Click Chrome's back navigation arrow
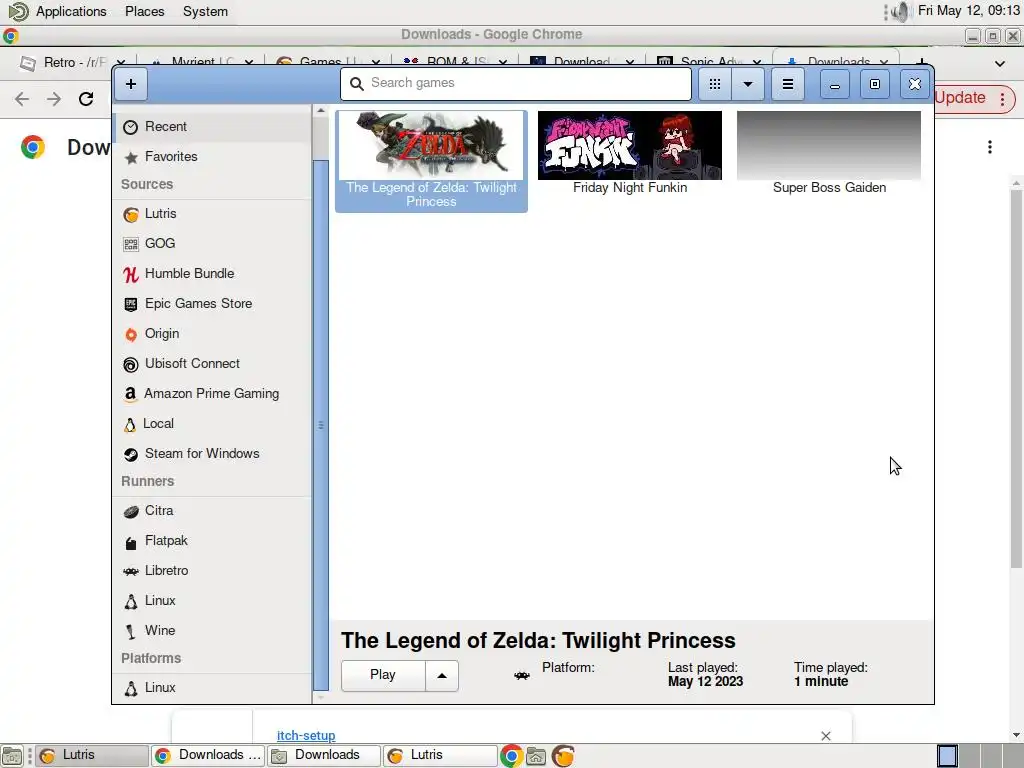1024x768 pixels. pos(22,99)
